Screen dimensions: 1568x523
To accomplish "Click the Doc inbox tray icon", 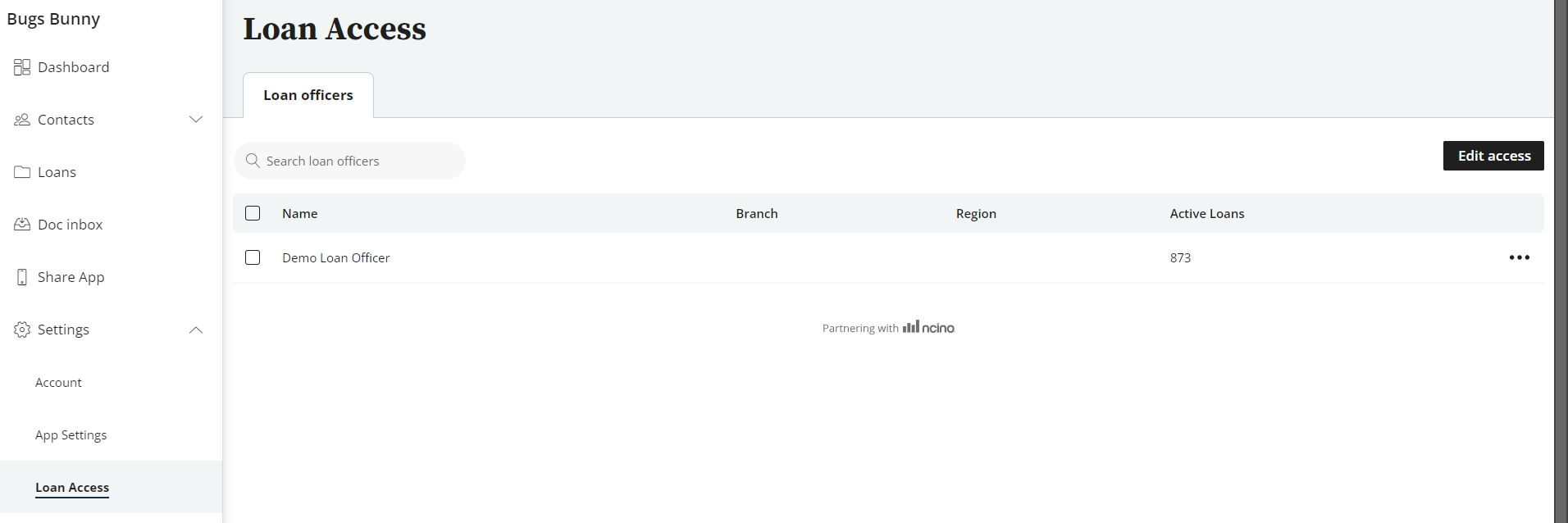I will (x=22, y=225).
